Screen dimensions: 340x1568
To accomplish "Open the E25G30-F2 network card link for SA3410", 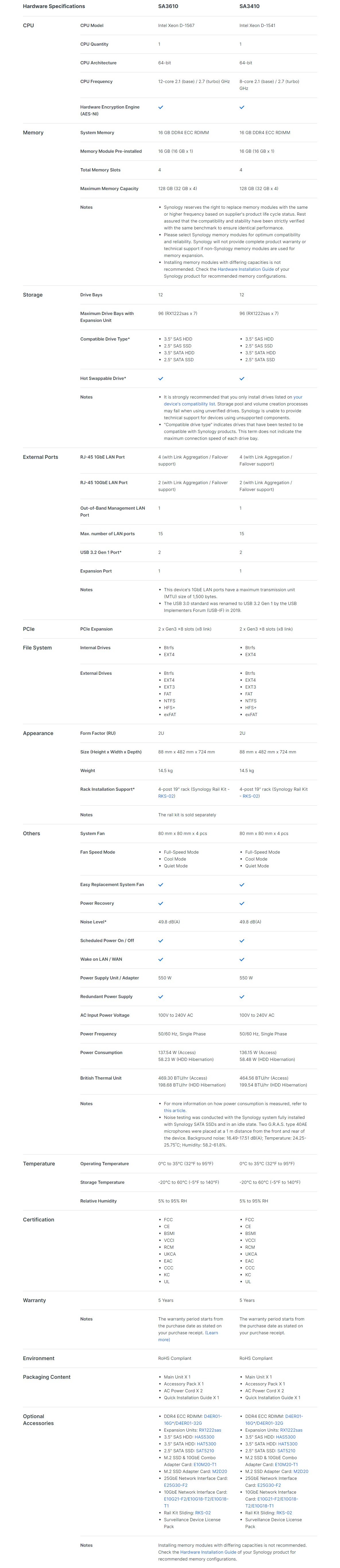I will coord(269,1485).
